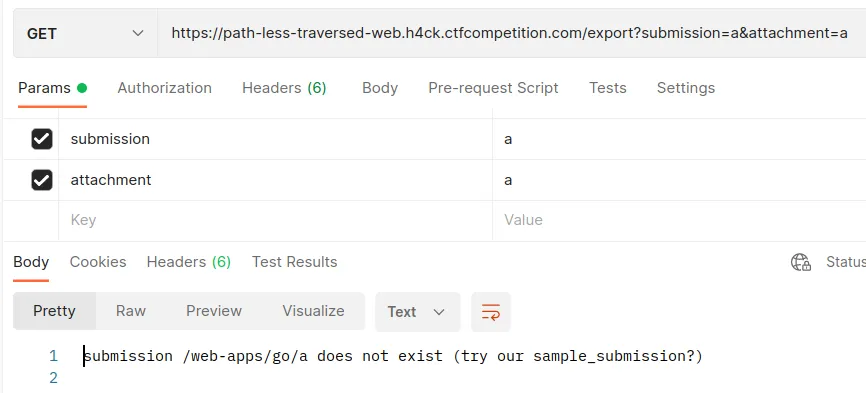Uncheck the attachment parameter checkbox

42,180
